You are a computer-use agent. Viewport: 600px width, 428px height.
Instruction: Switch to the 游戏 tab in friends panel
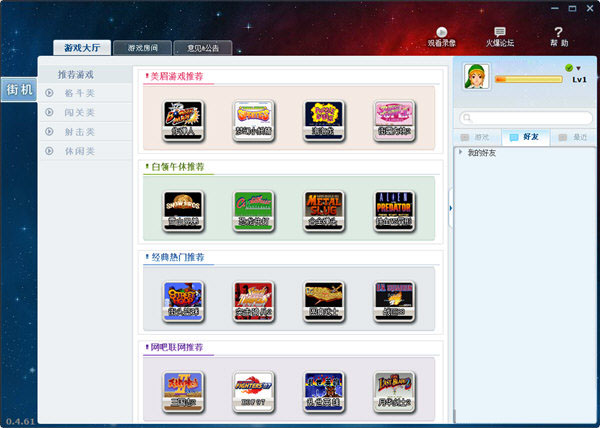477,137
